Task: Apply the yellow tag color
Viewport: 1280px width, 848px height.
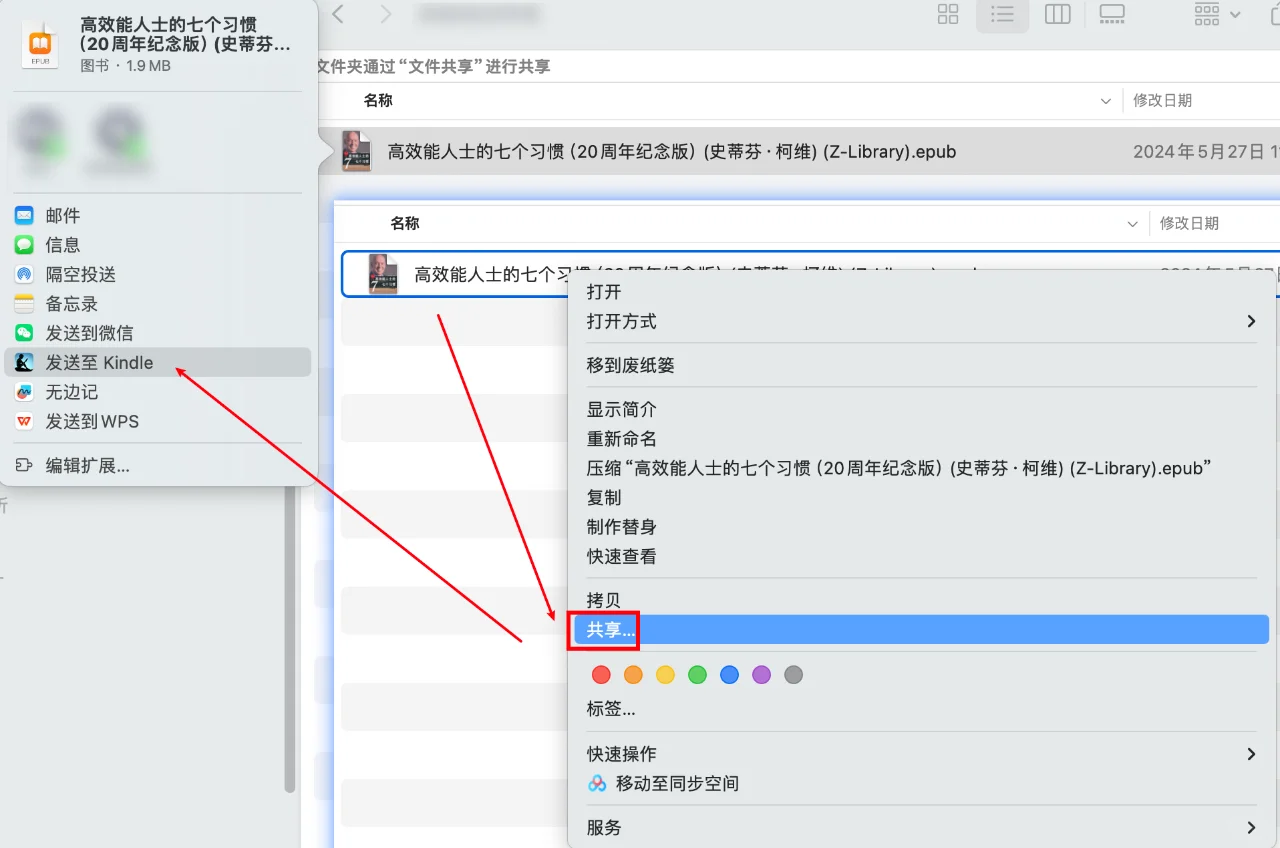Action: pos(665,675)
